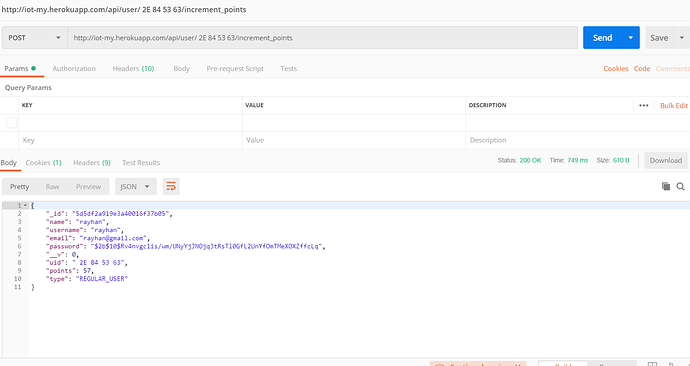
Task: Select the Preview view mode
Action: coord(88,187)
